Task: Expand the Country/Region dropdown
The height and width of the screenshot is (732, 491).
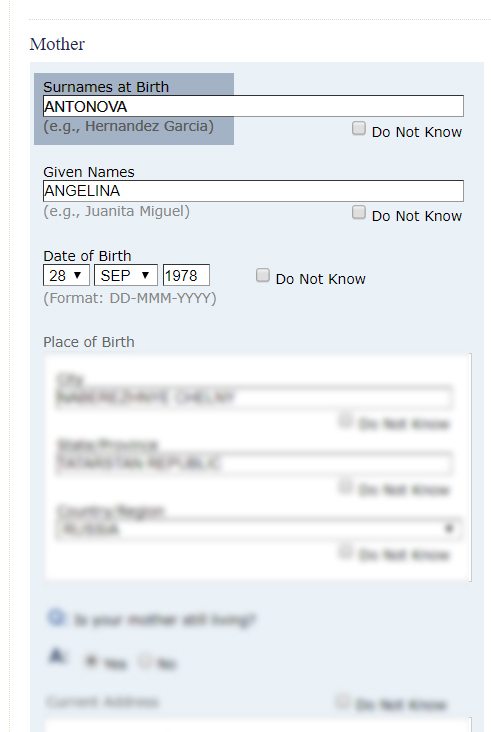Action: pos(259,528)
